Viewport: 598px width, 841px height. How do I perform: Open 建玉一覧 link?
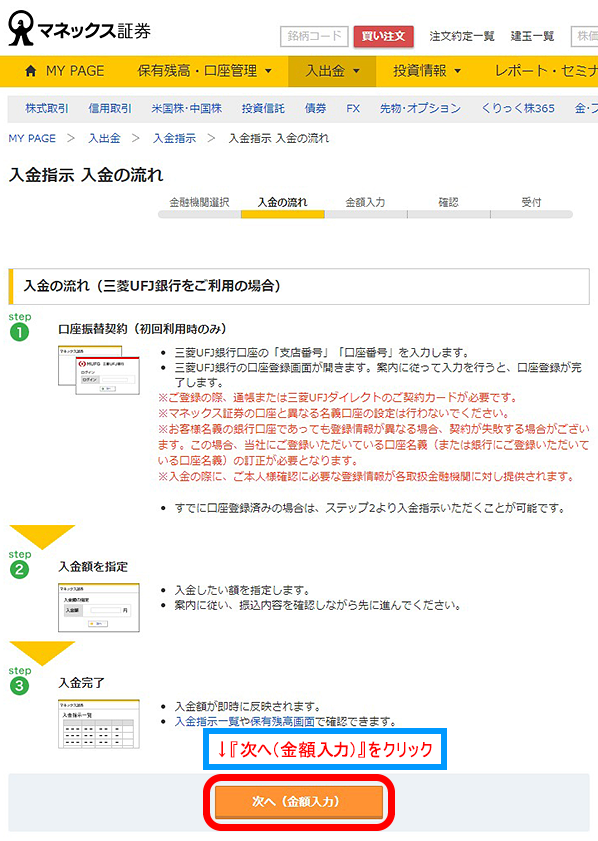click(532, 36)
